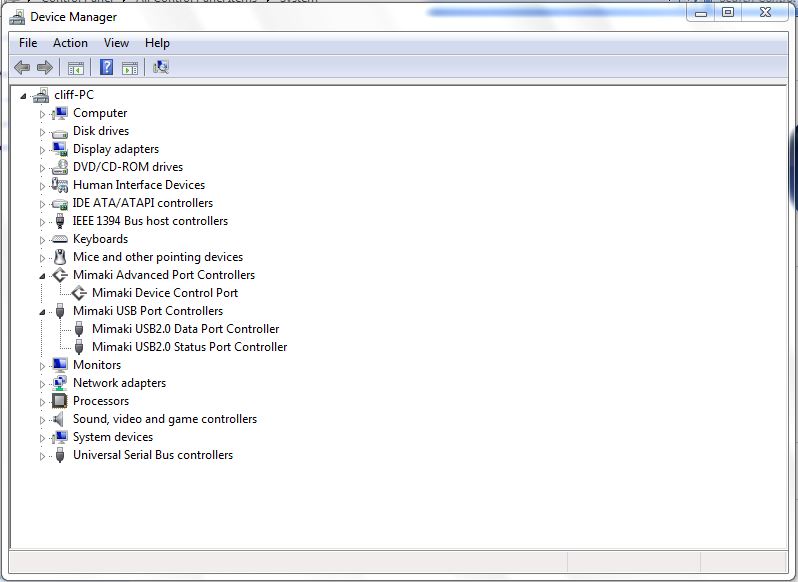The width and height of the screenshot is (798, 582).
Task: Click the Mimaki Advanced Port Controllers icon
Action: tap(60, 275)
